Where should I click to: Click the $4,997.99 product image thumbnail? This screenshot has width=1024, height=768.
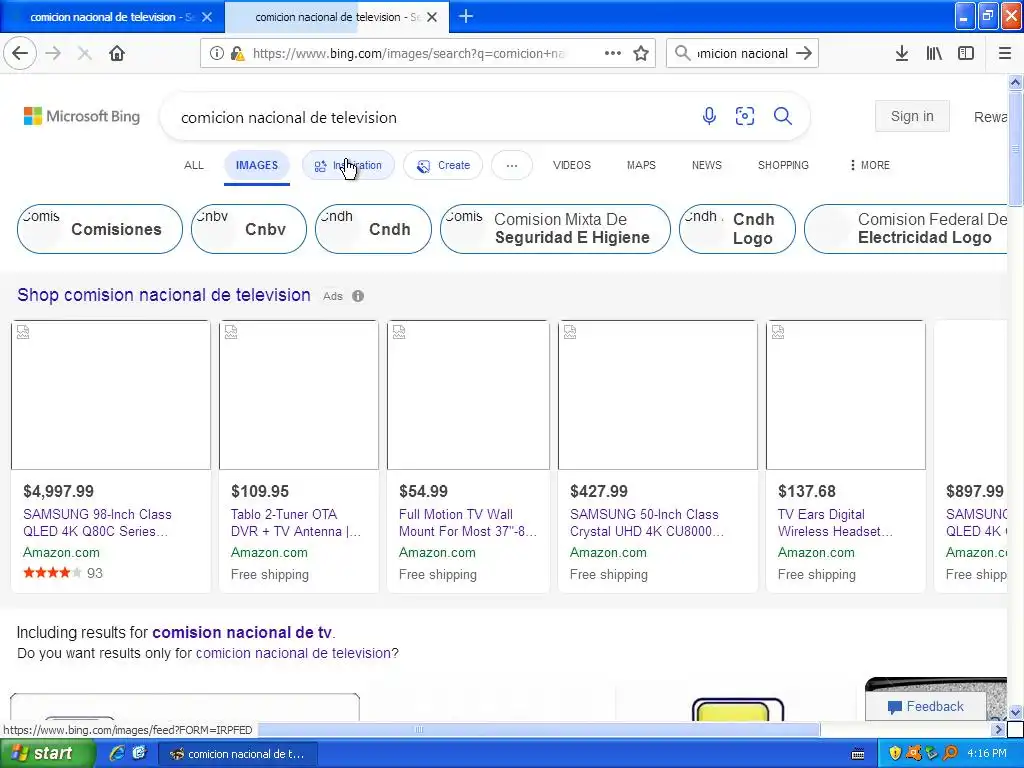click(111, 394)
